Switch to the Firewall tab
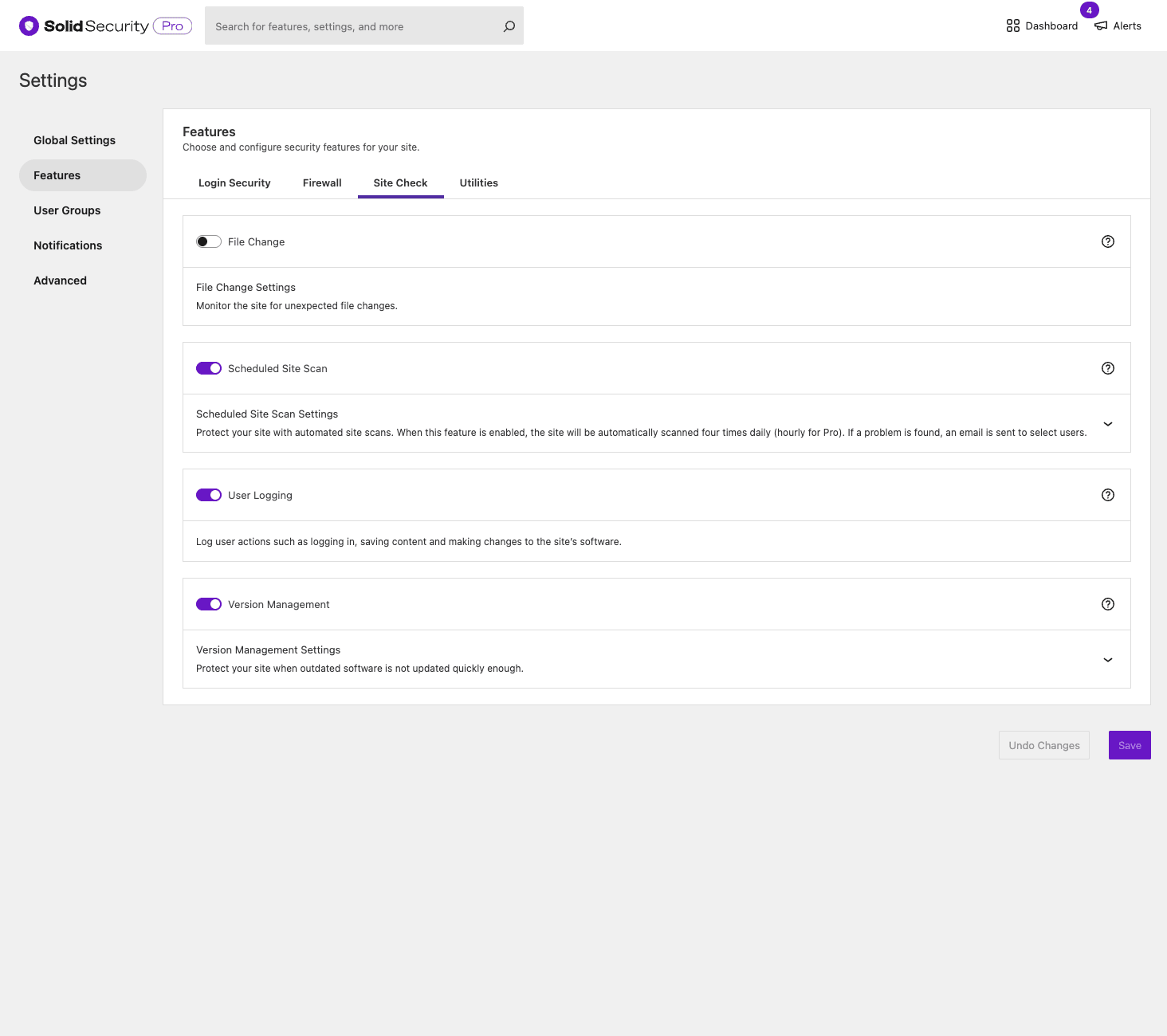 pyautogui.click(x=322, y=182)
